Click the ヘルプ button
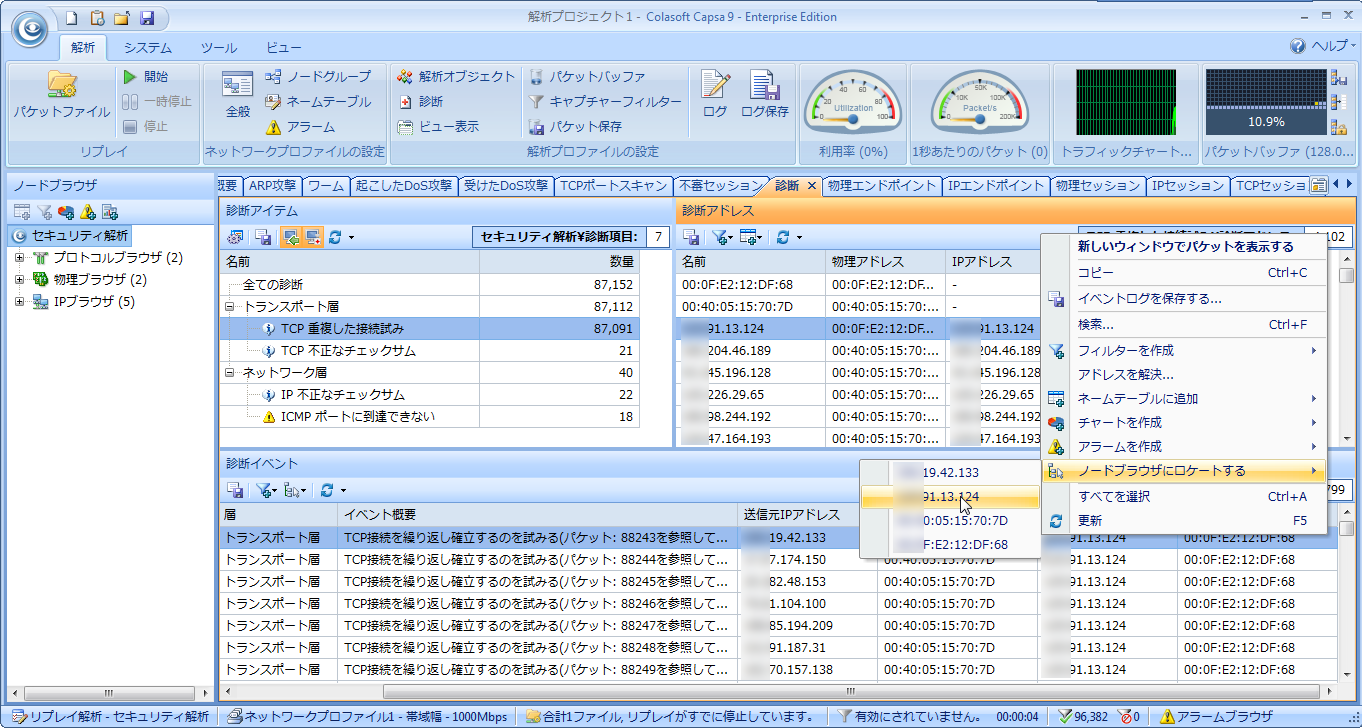 1319,46
